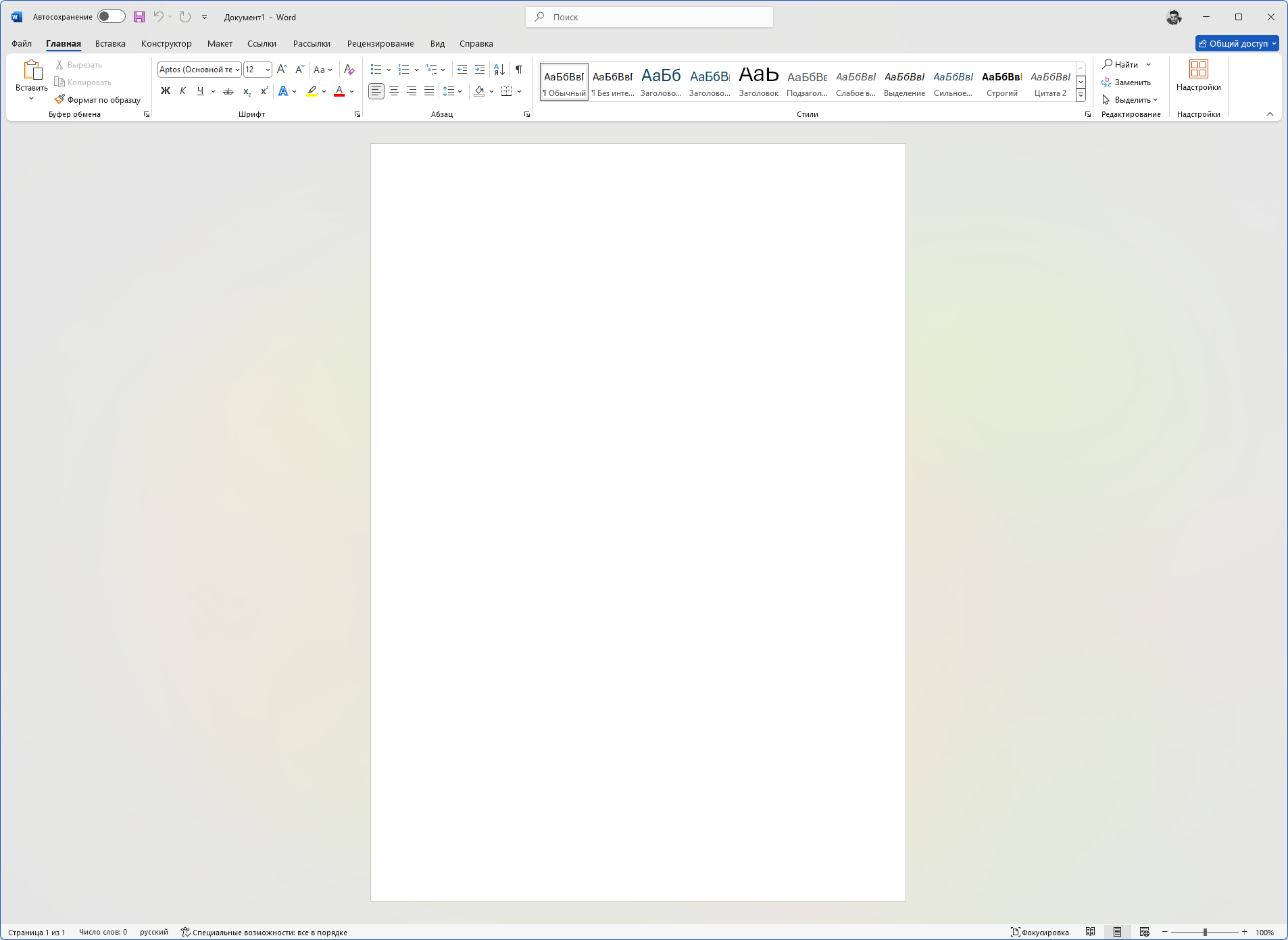Click the Число слов: 0 indicator
This screenshot has height=940, width=1288.
coord(103,932)
